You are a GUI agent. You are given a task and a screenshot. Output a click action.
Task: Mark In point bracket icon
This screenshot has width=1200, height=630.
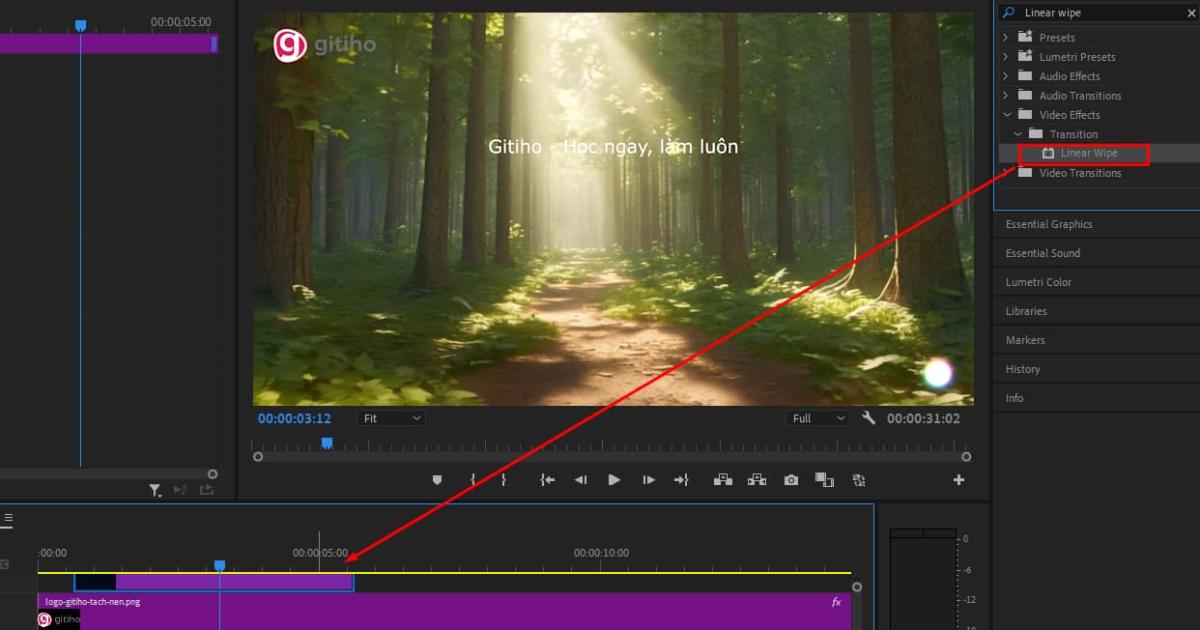coord(472,480)
